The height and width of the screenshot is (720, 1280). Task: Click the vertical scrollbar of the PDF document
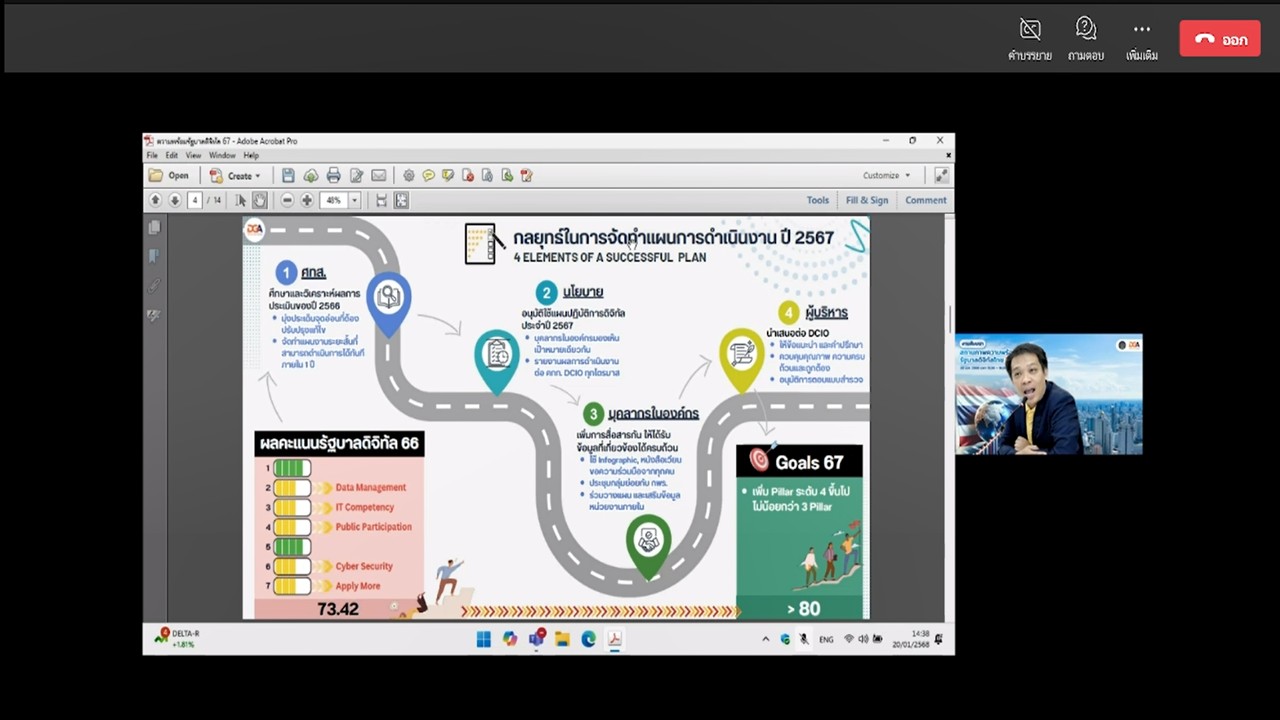tap(949, 320)
